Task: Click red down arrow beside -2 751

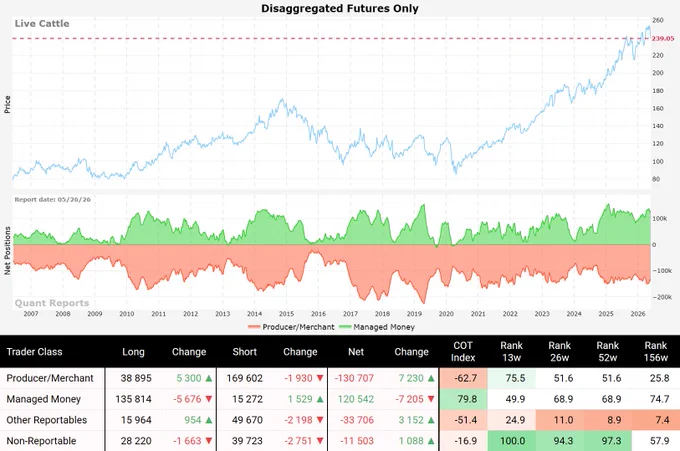Action: click(x=320, y=441)
